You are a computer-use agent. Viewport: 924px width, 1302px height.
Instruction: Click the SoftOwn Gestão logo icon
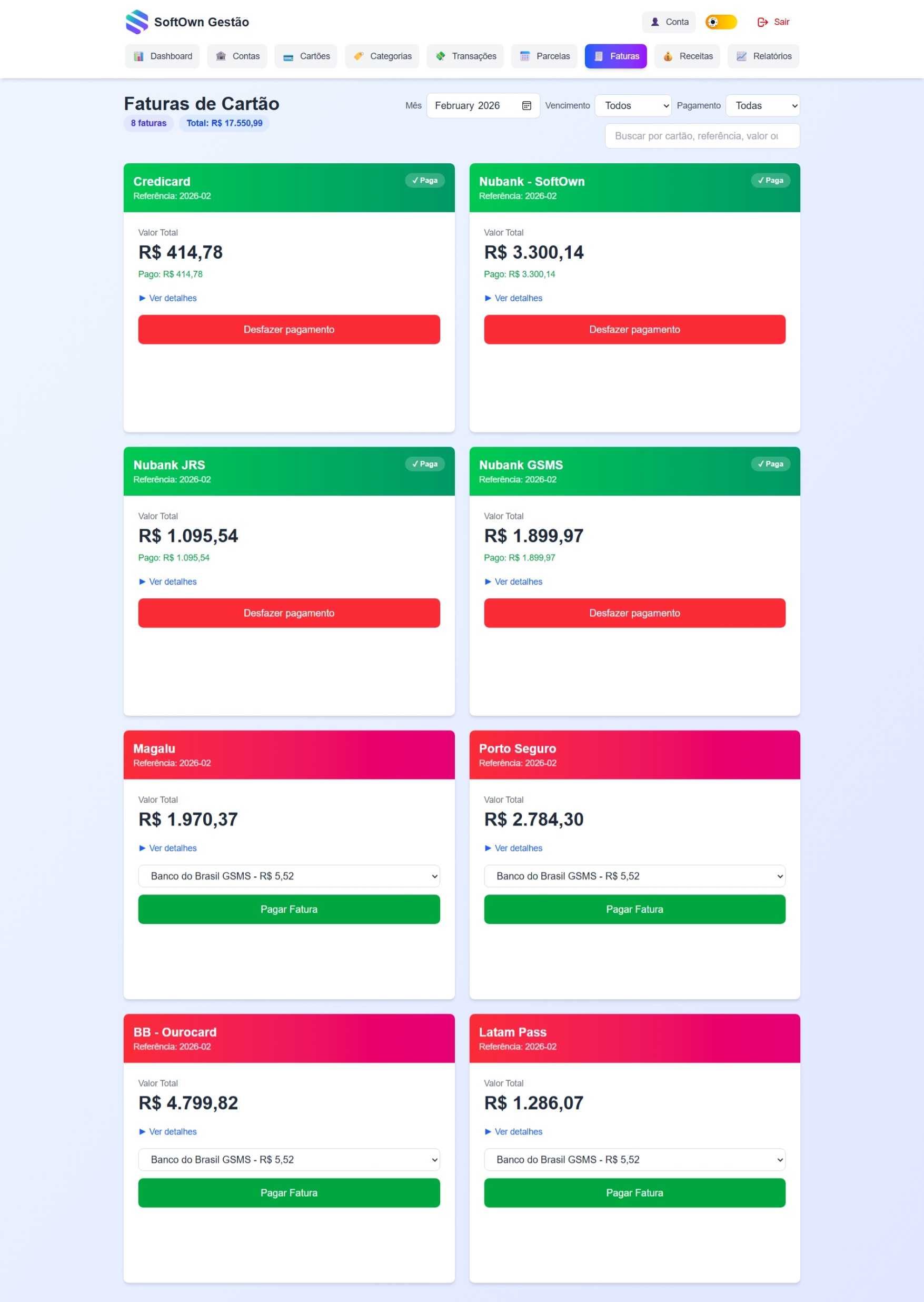[x=136, y=22]
